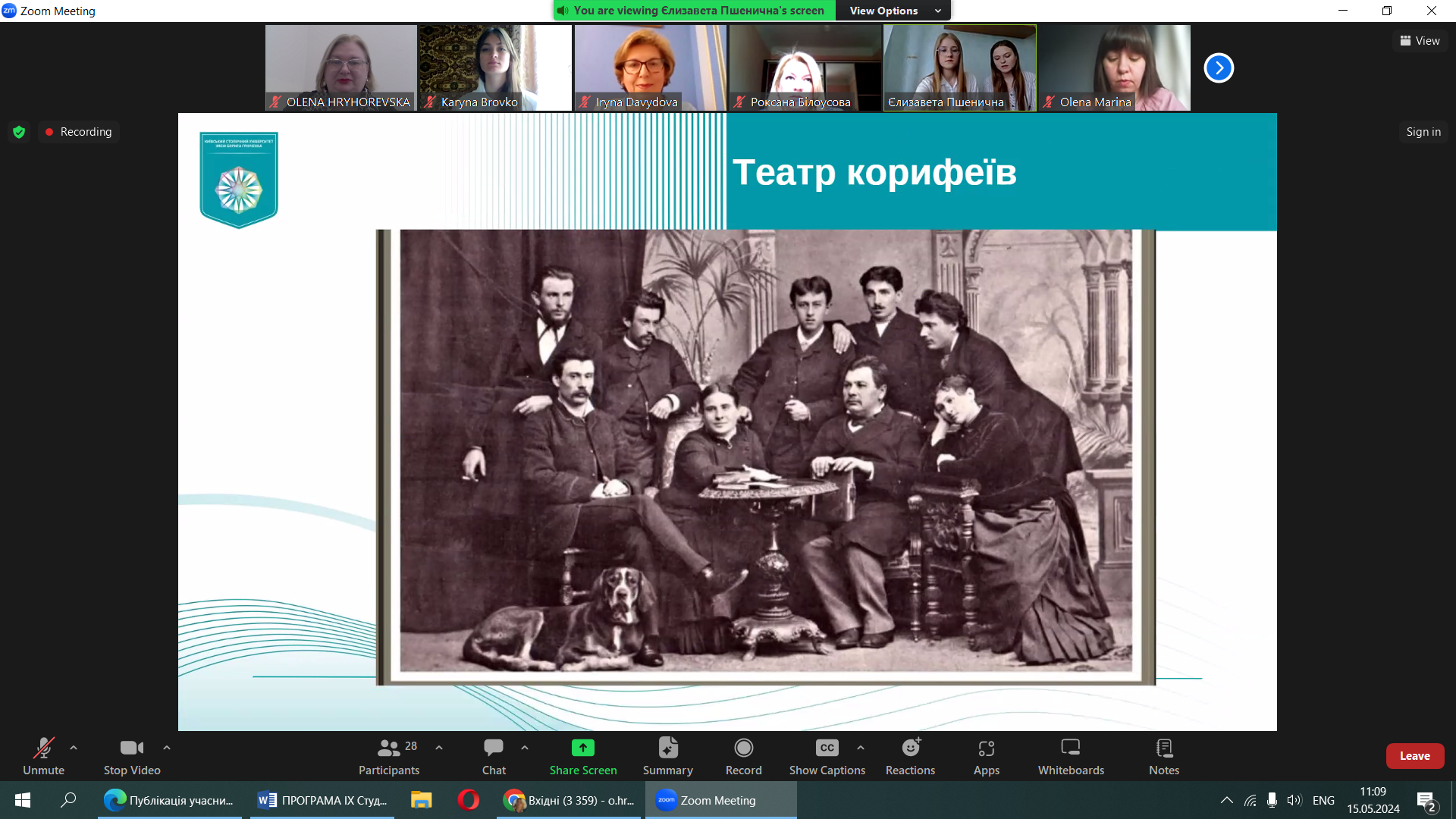Open the Notes tool
This screenshot has height=819, width=1456.
tap(1163, 748)
